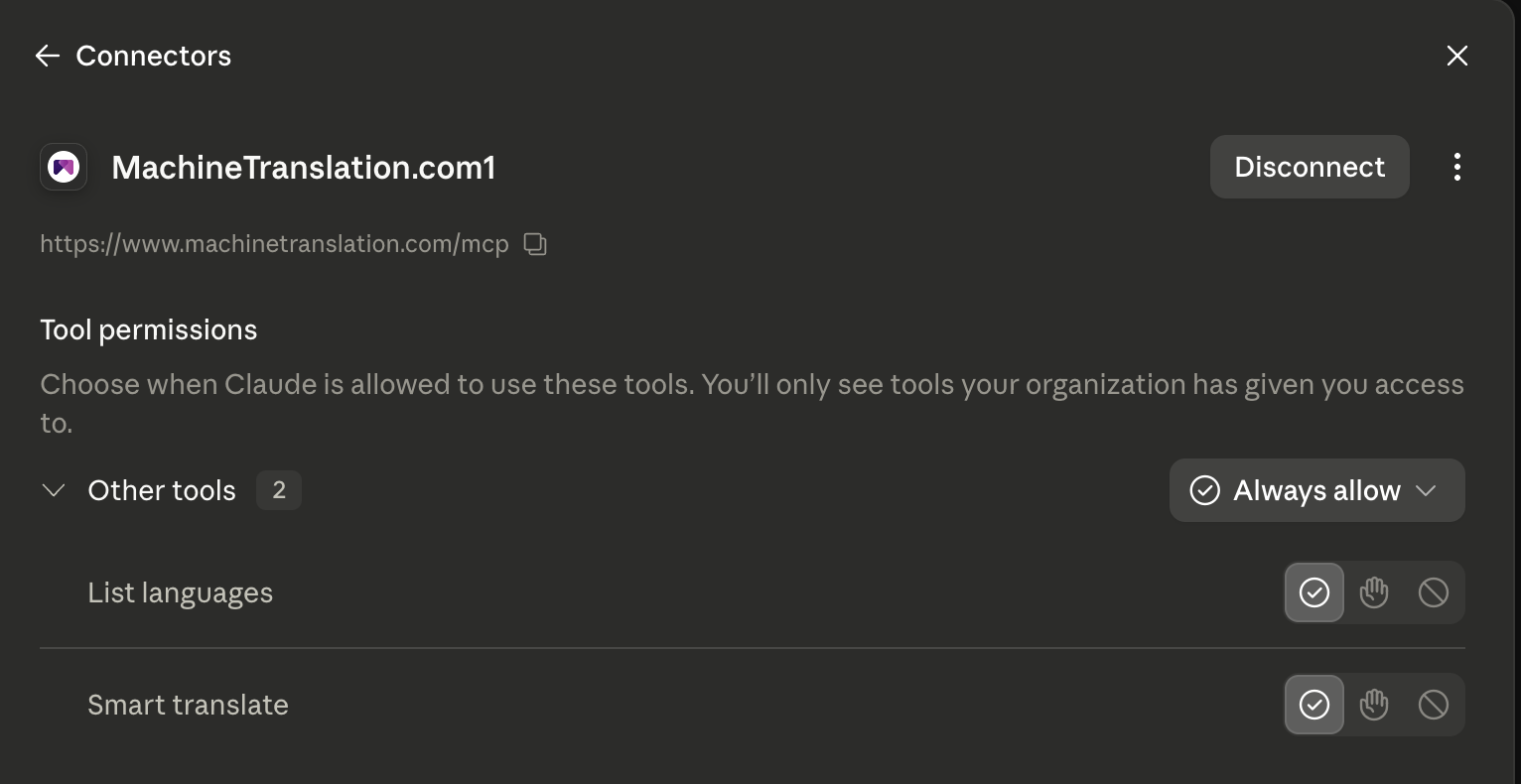The height and width of the screenshot is (784, 1521).
Task: Click the MachineTranslation.com logo icon
Action: (x=64, y=167)
